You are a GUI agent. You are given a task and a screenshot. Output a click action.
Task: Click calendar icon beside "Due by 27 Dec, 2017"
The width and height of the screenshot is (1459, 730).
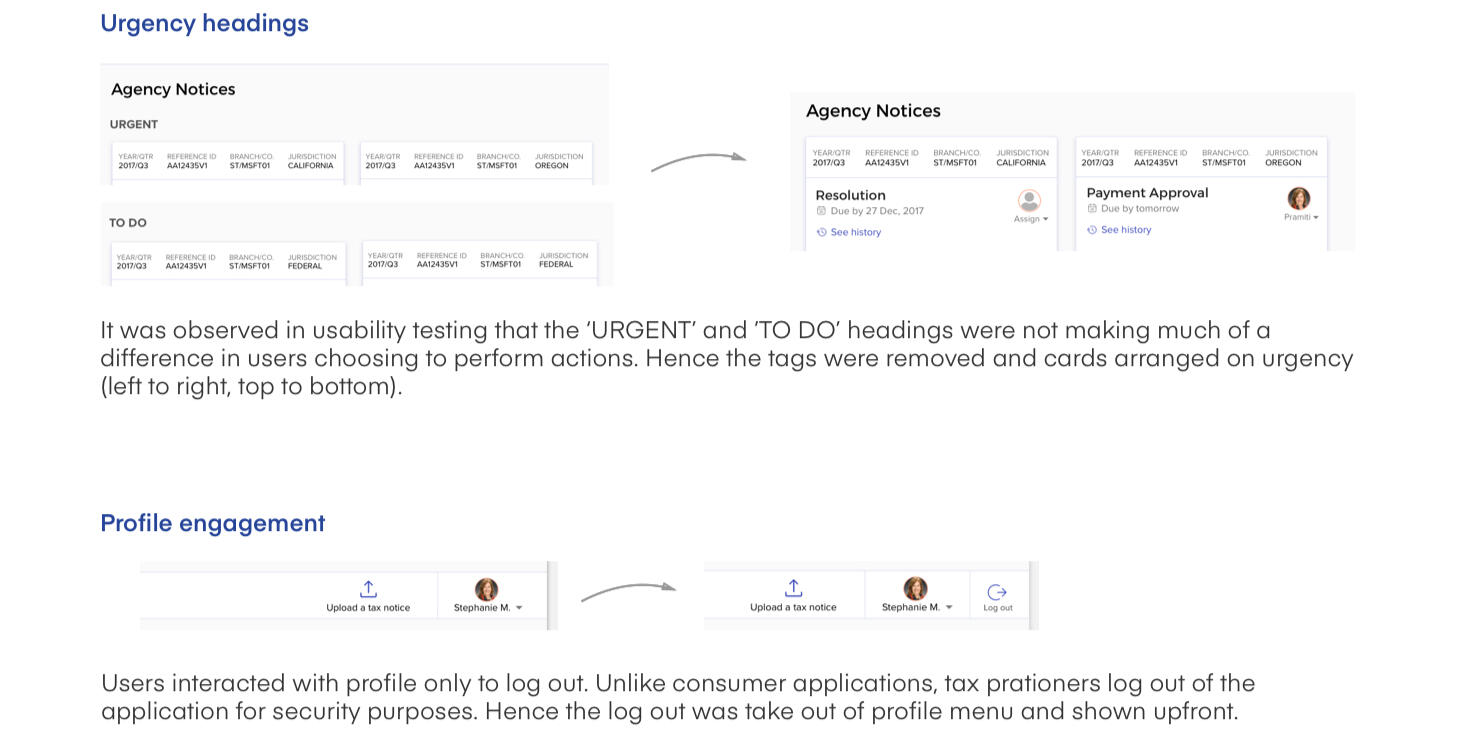821,211
